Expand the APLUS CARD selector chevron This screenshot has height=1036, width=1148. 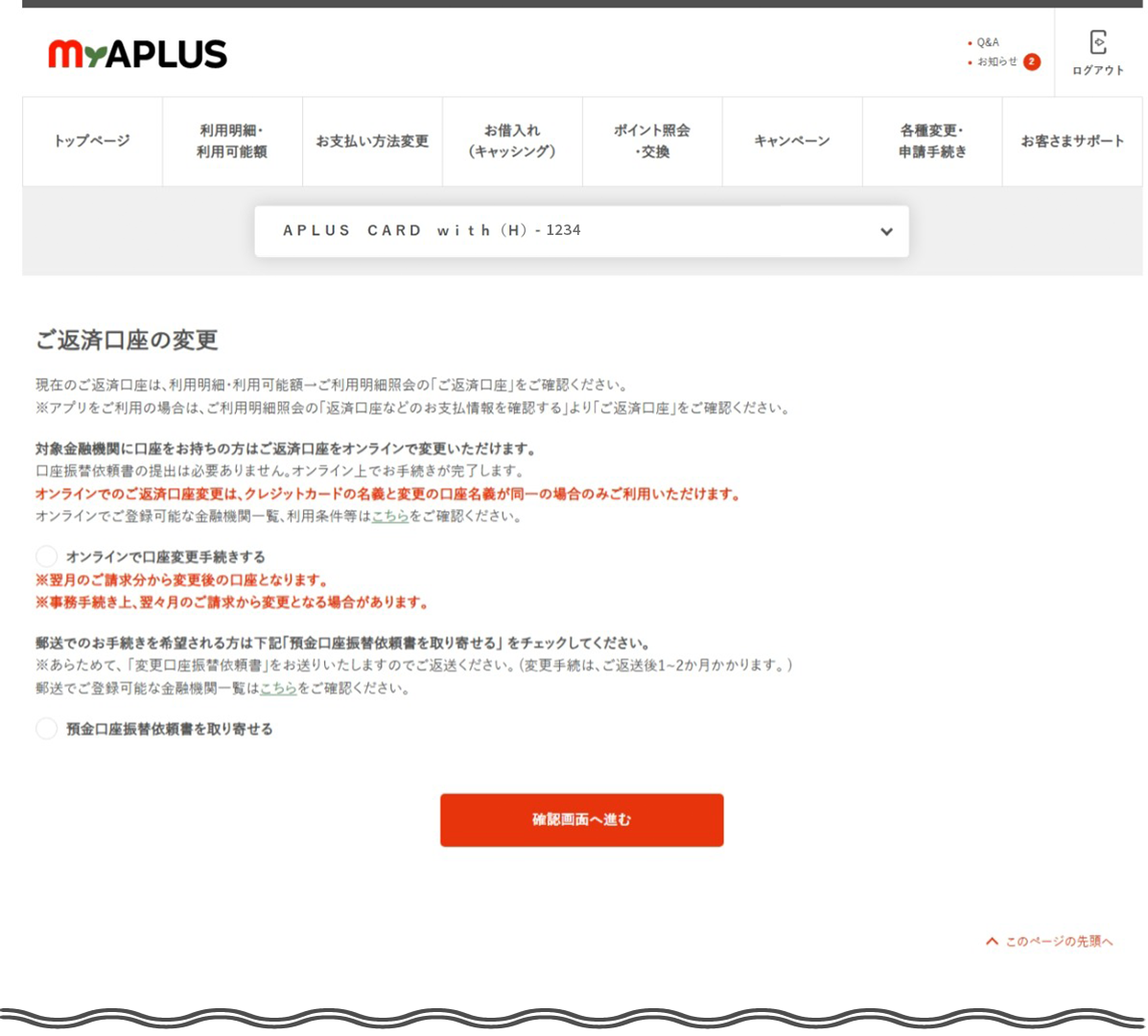(x=886, y=231)
